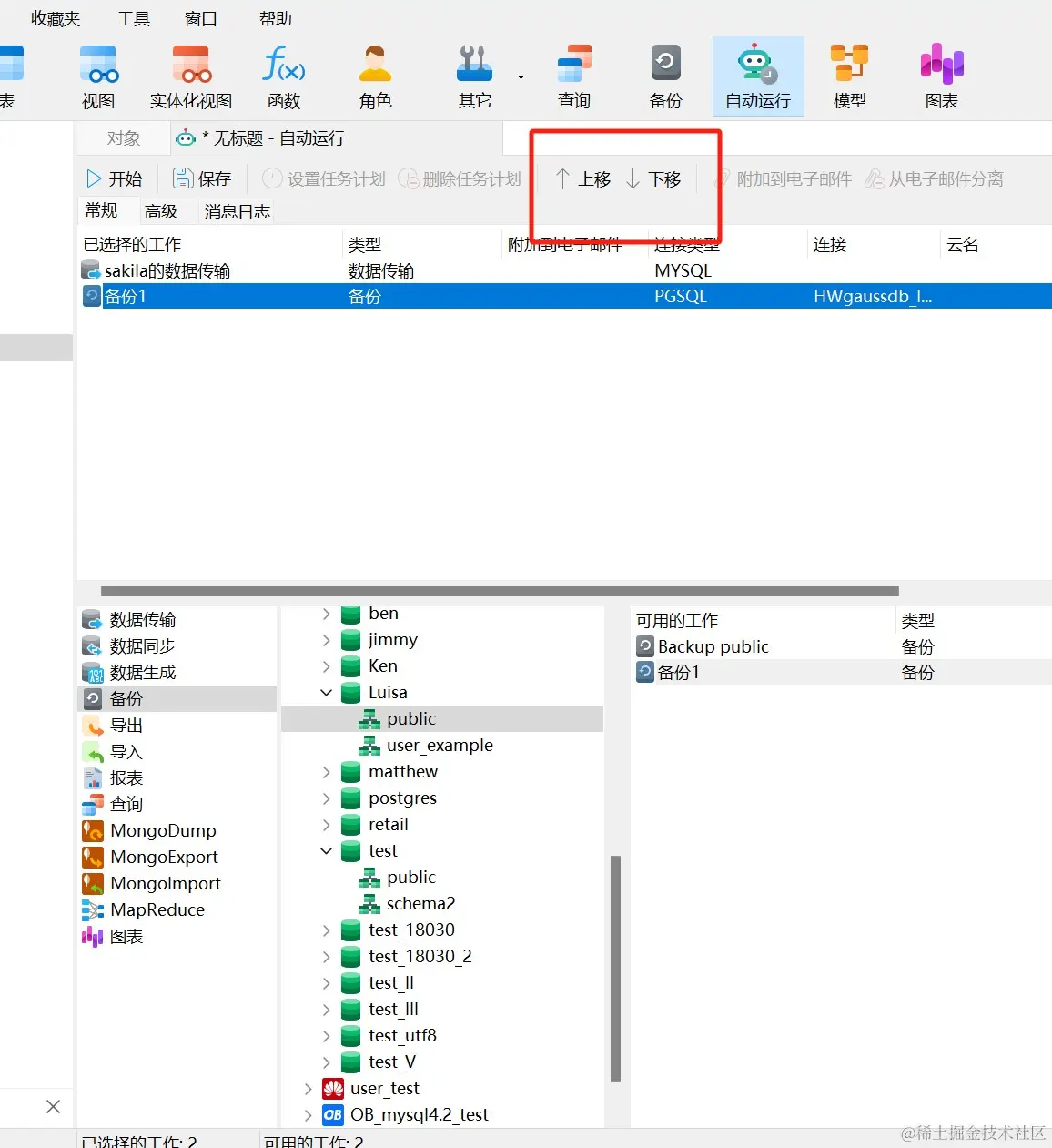The width and height of the screenshot is (1052, 1148).
Task: Select 导入 job type in list
Action: click(177, 752)
